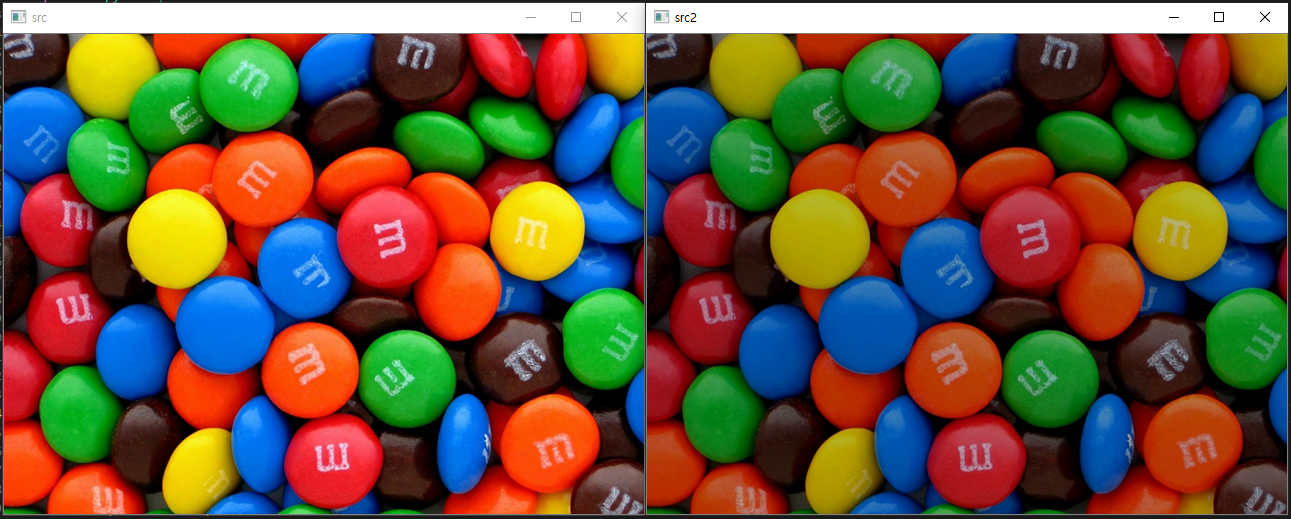
Task: Click the candy image in the src2 window
Action: pyautogui.click(x=967, y=274)
